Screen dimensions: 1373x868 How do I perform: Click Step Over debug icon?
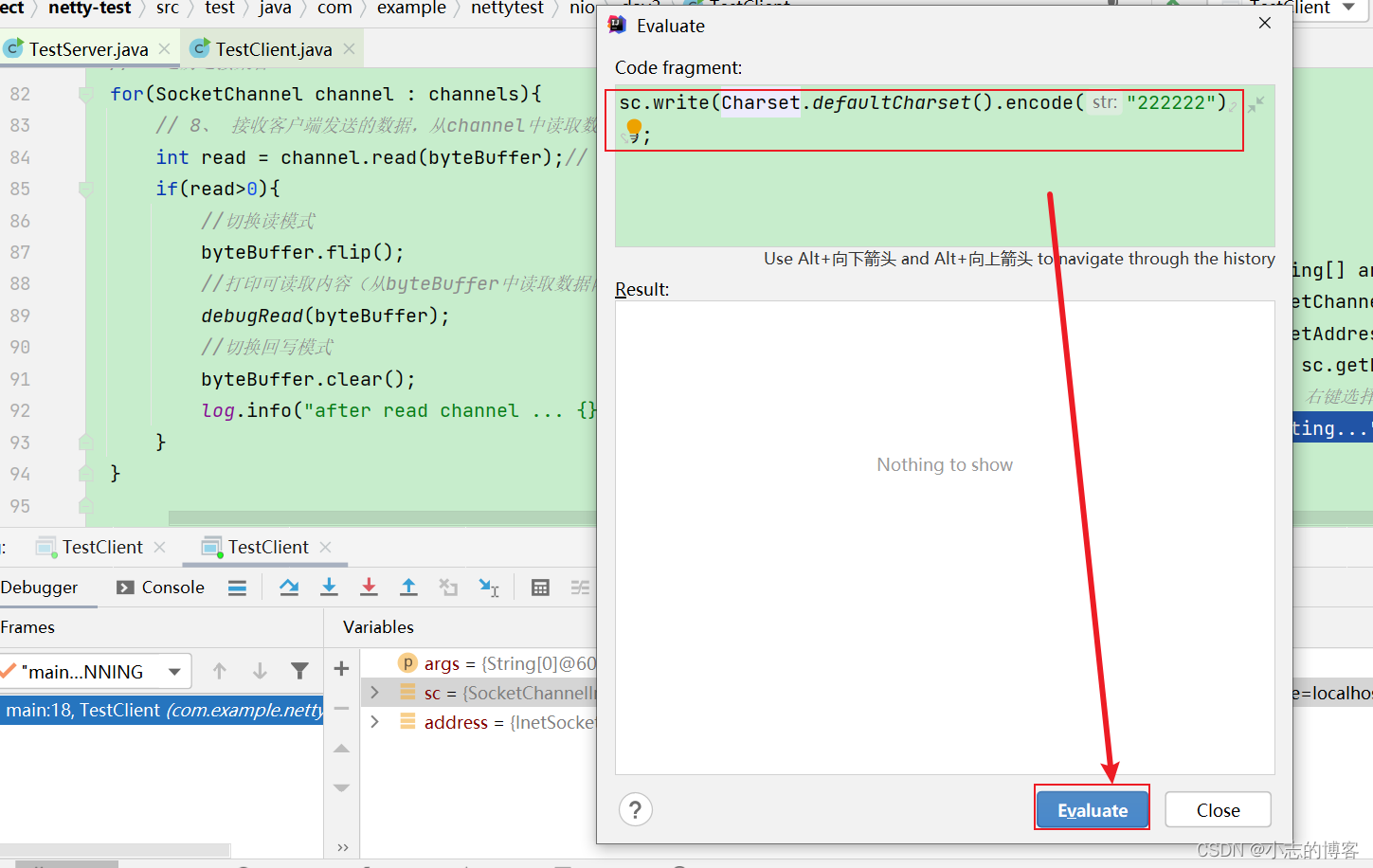coord(289,588)
